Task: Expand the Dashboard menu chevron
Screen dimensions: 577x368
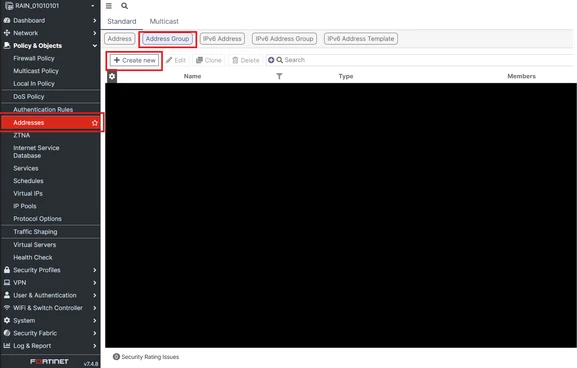Action: coord(95,20)
